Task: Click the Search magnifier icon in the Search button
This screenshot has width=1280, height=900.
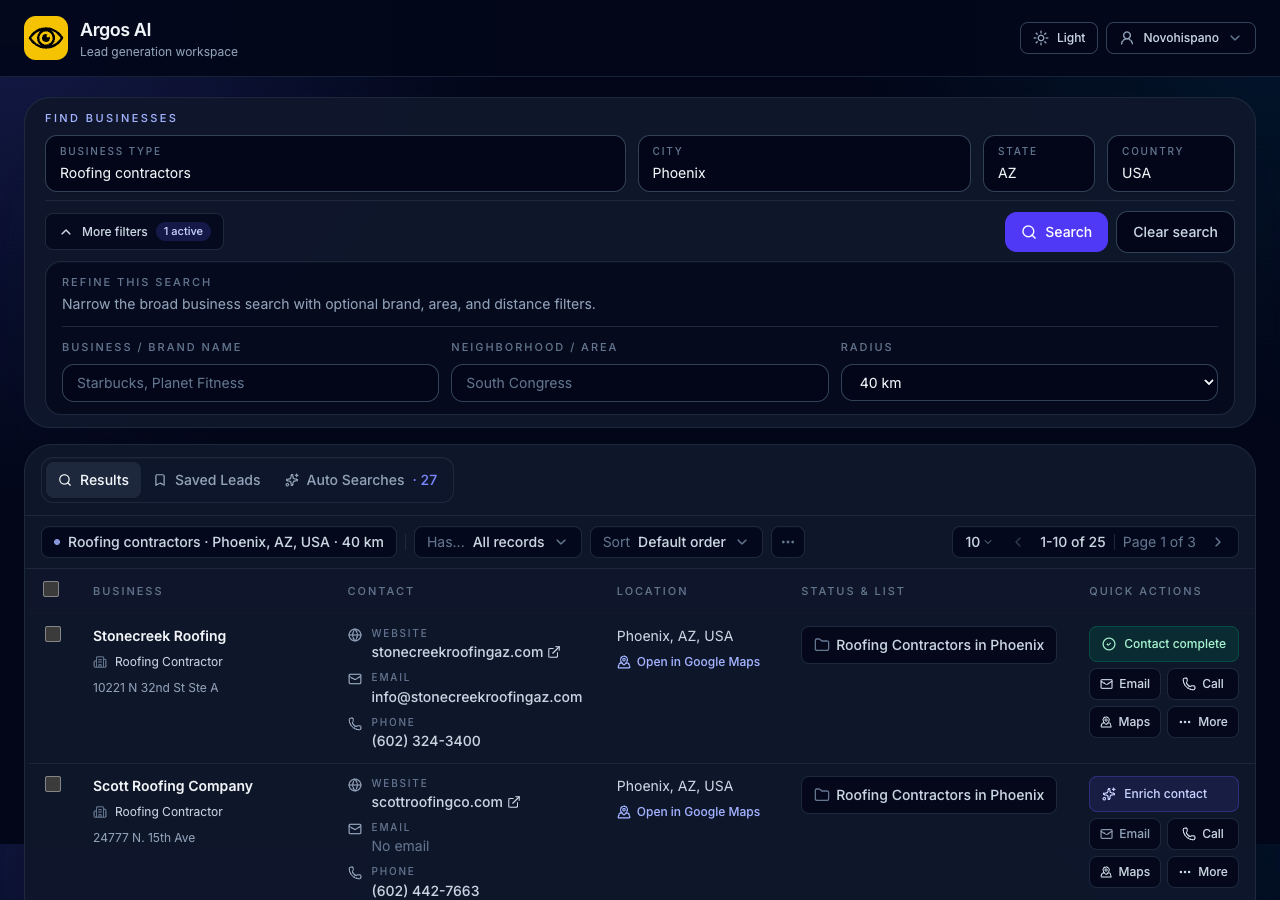Action: (1028, 232)
